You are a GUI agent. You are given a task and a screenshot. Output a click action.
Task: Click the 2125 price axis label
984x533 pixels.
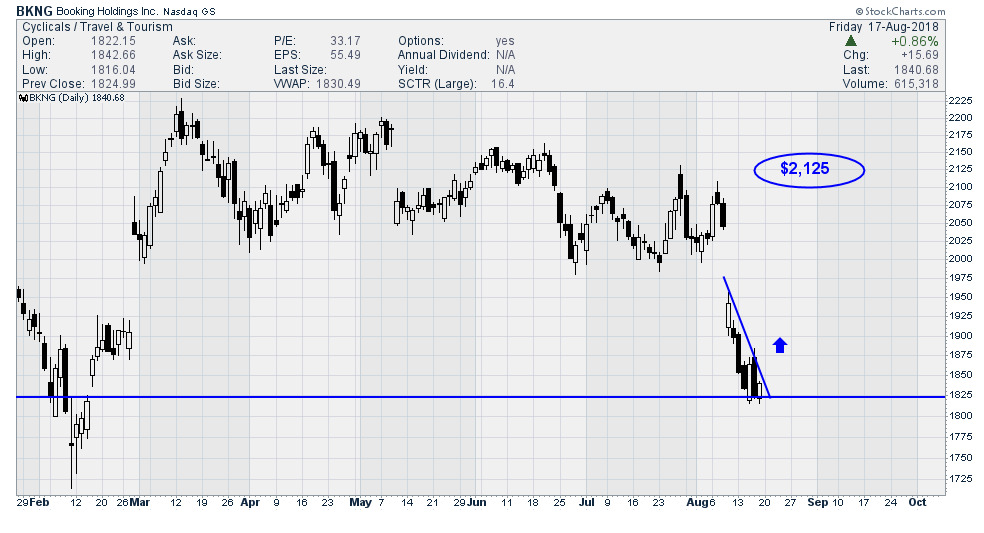(960, 169)
